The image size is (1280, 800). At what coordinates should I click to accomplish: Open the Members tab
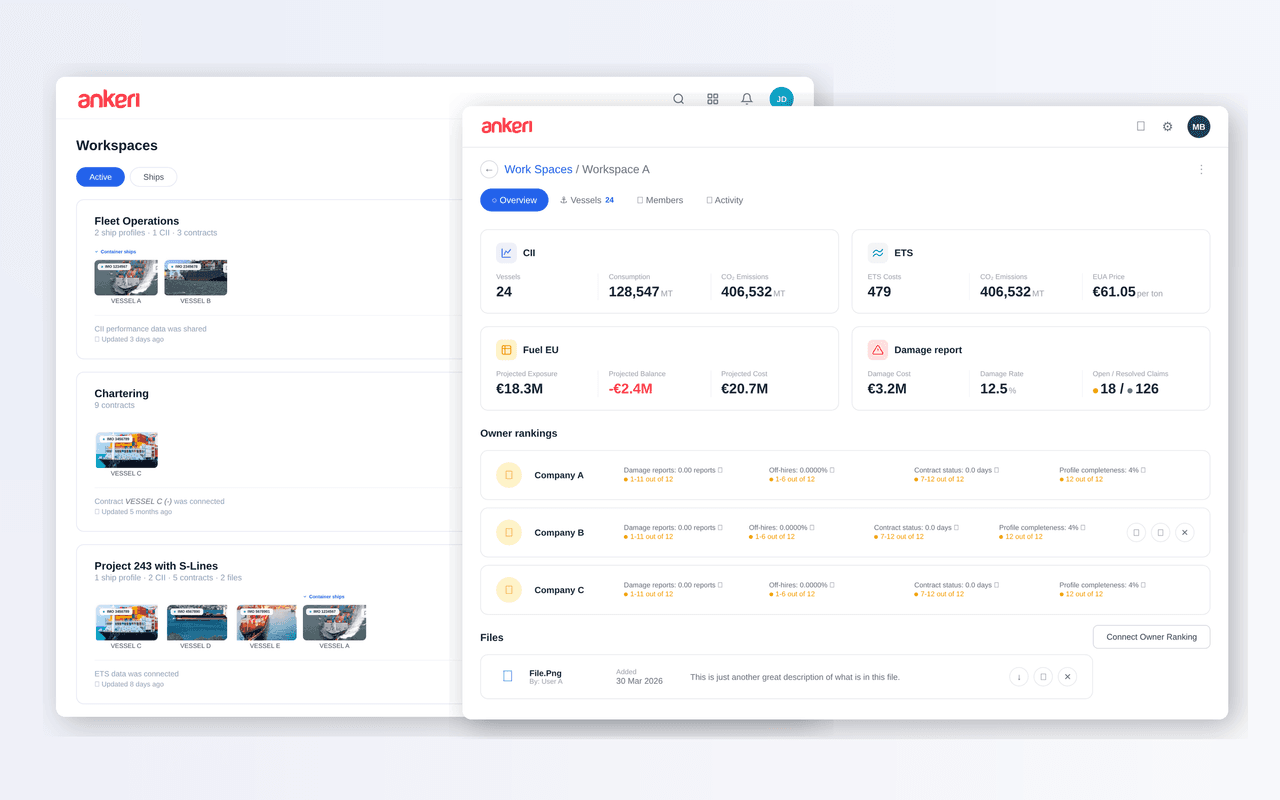[x=659, y=200]
